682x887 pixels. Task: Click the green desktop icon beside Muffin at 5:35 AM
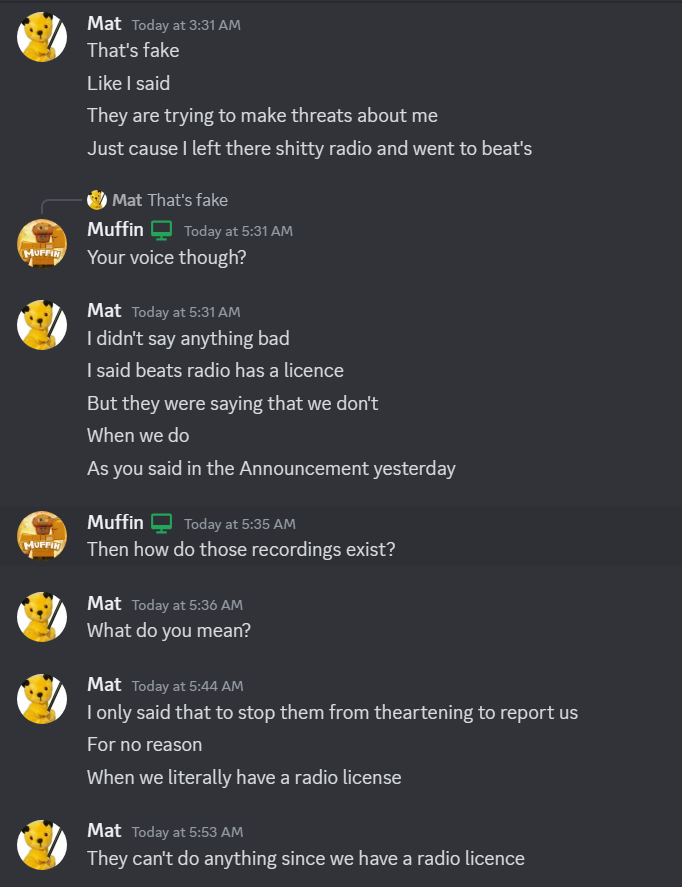(x=162, y=523)
